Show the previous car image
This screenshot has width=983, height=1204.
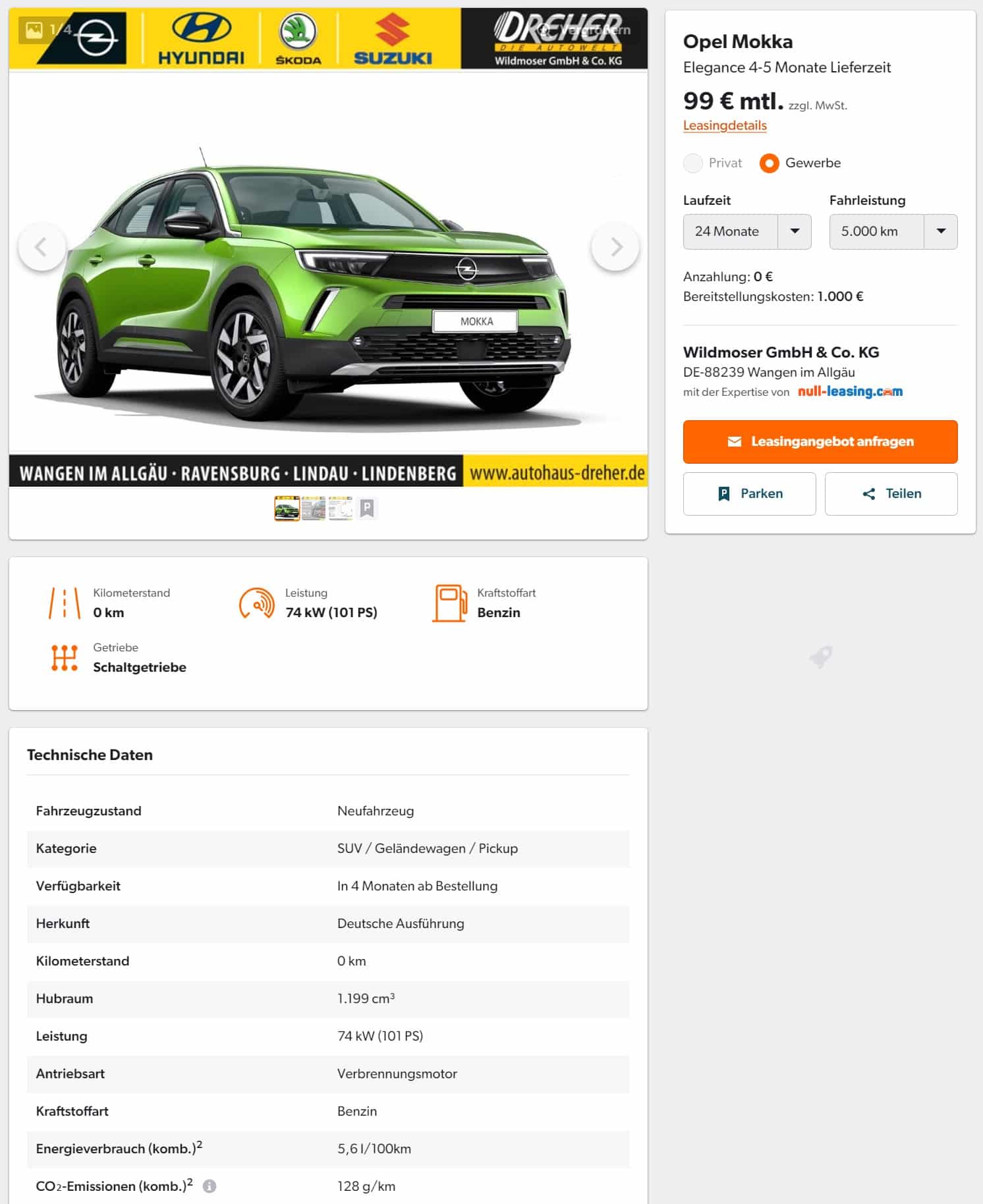pos(42,248)
